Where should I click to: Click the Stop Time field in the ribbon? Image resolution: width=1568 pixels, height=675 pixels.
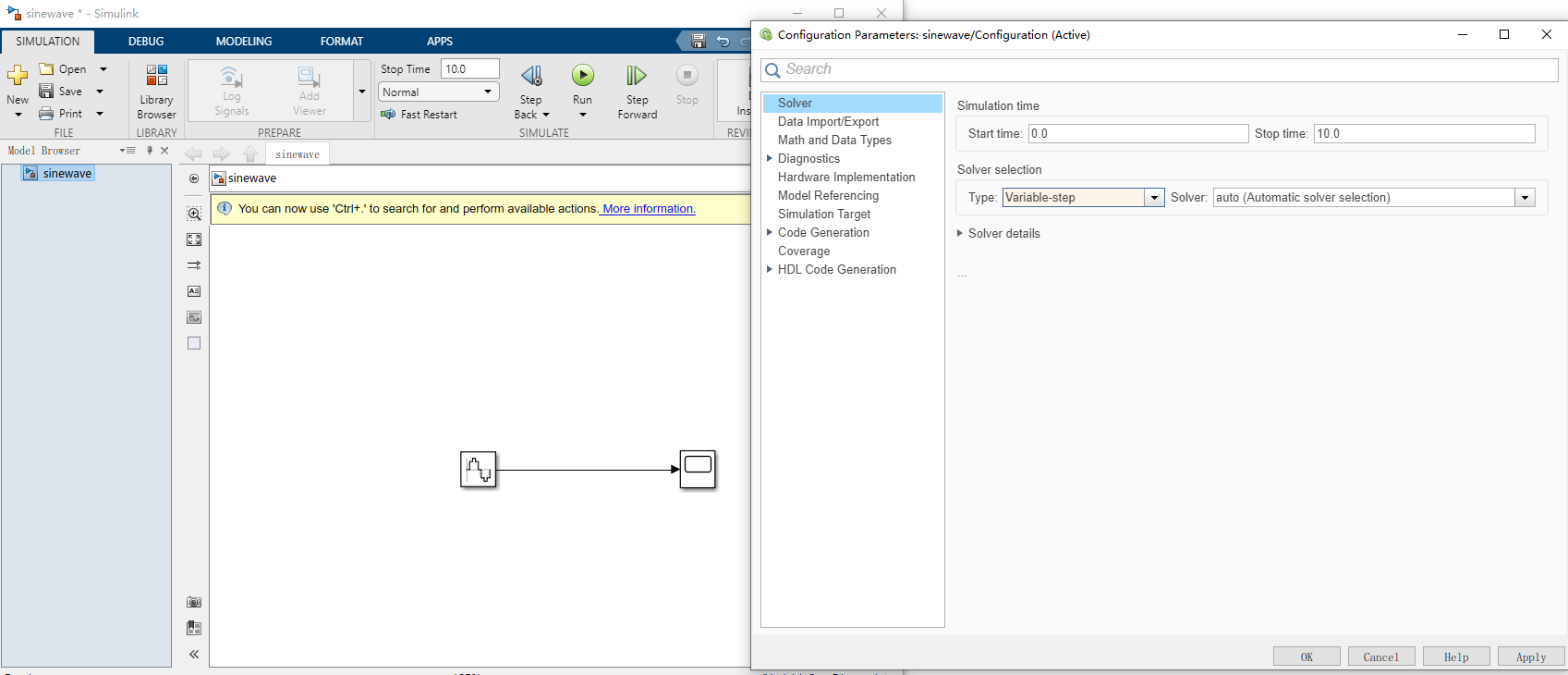coord(469,69)
